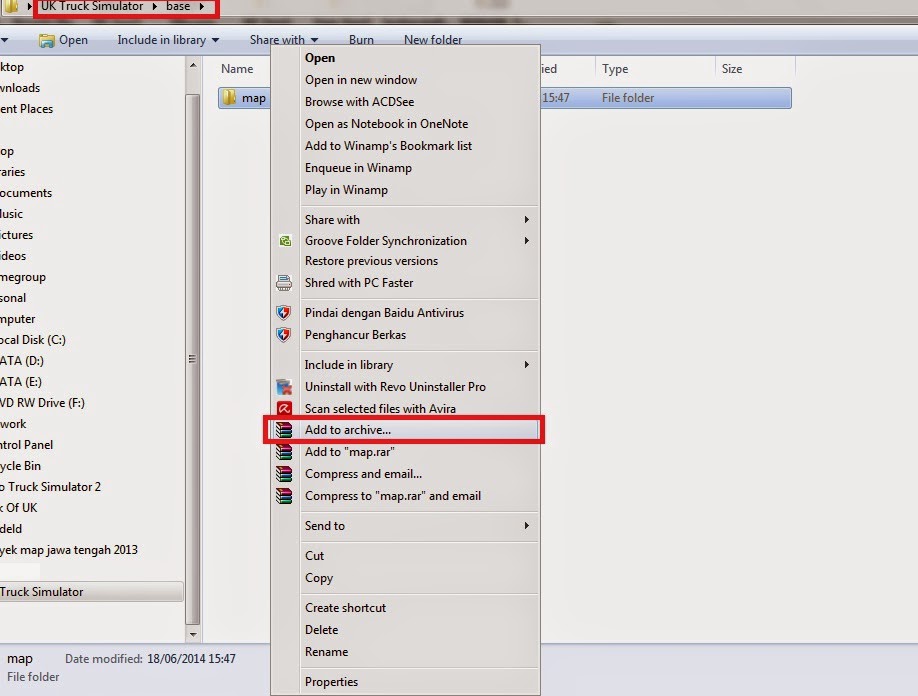
Task: Select Recent Places in navigation pane
Action: click(x=26, y=109)
